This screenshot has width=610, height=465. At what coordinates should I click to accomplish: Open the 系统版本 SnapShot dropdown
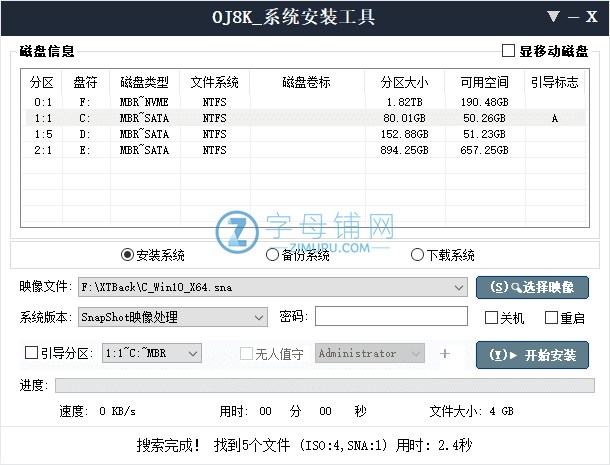[259, 317]
